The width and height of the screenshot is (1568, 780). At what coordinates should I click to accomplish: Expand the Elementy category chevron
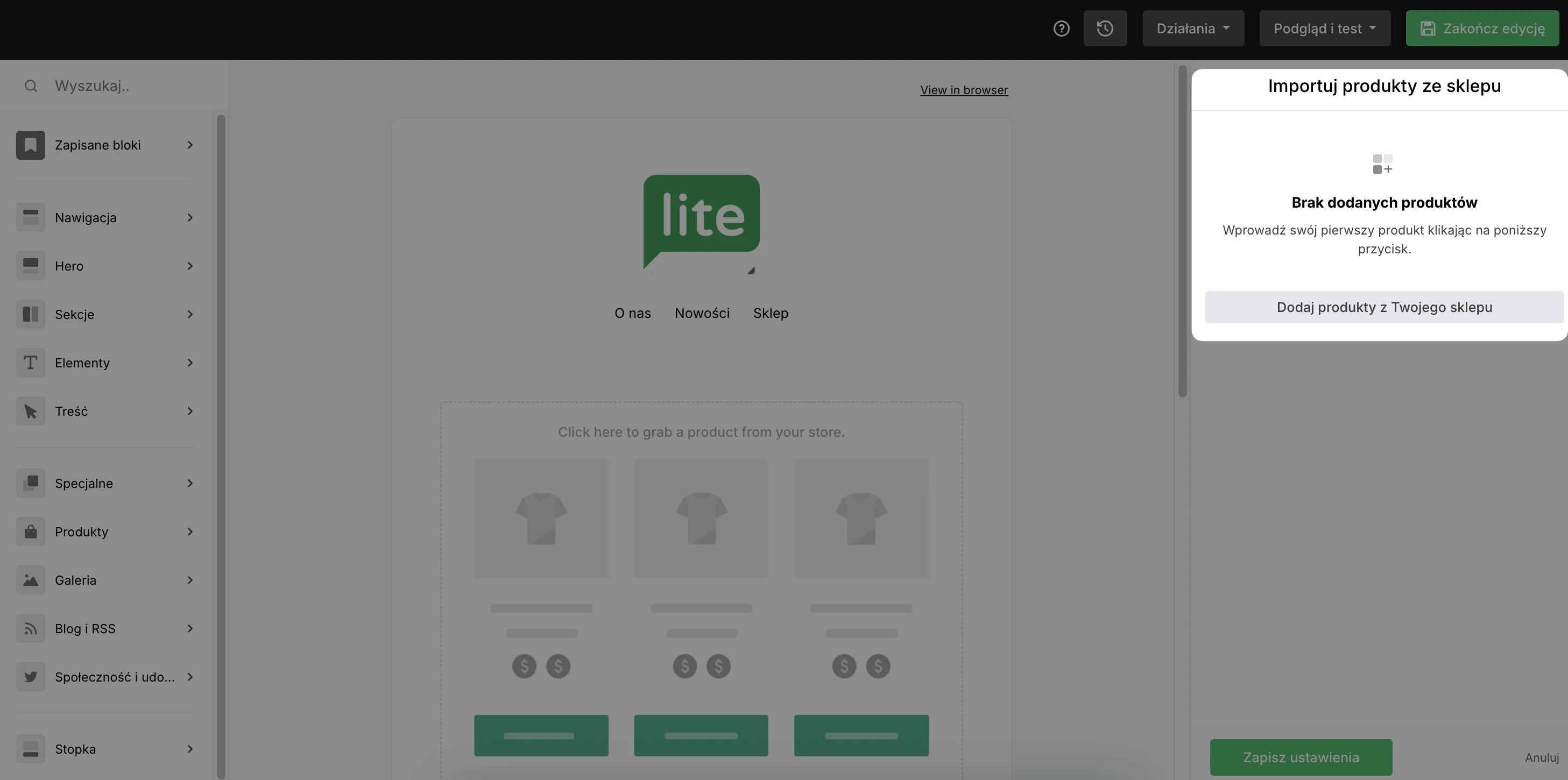tap(190, 363)
